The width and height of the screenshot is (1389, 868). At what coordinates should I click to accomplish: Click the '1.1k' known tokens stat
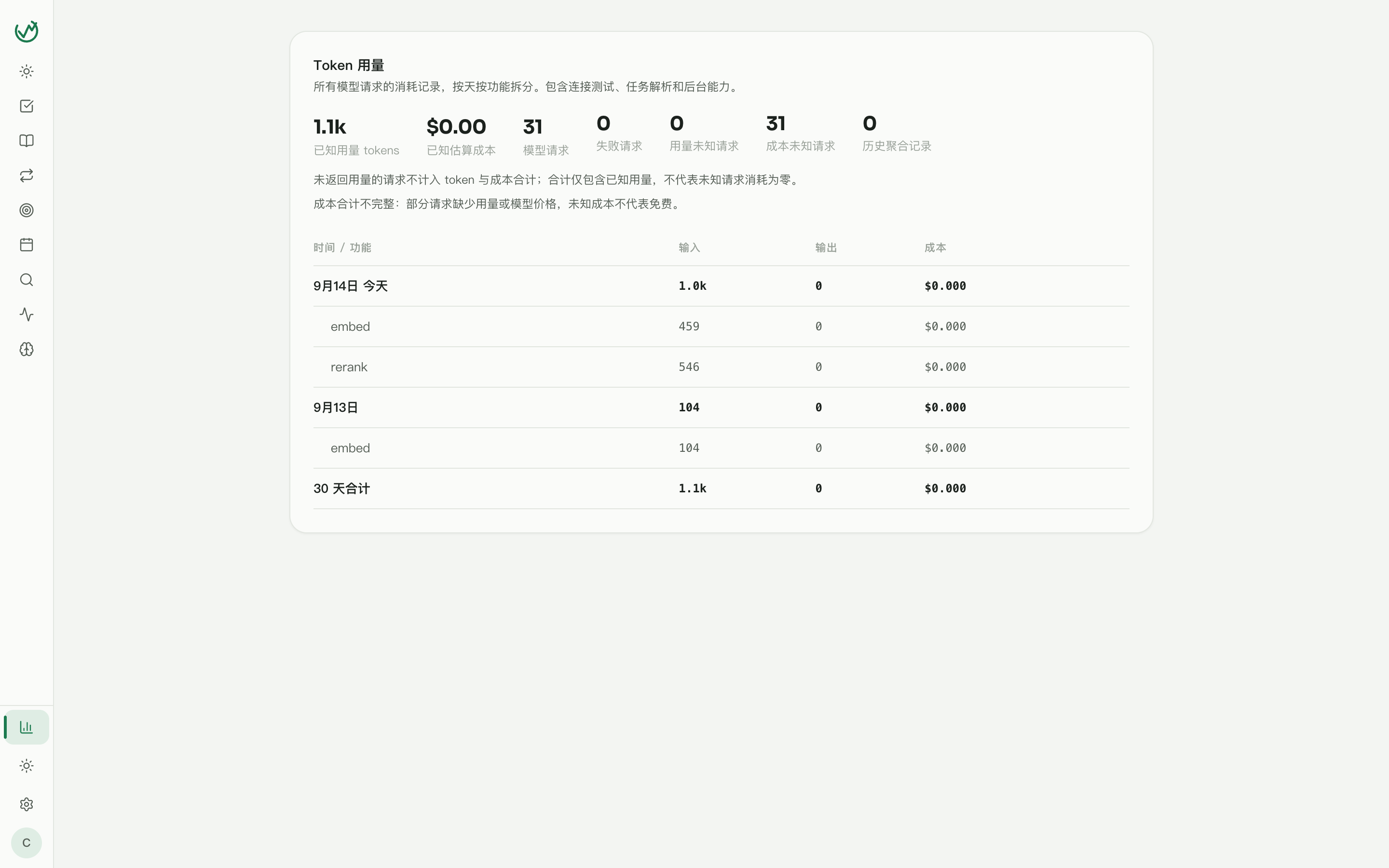pos(330,127)
